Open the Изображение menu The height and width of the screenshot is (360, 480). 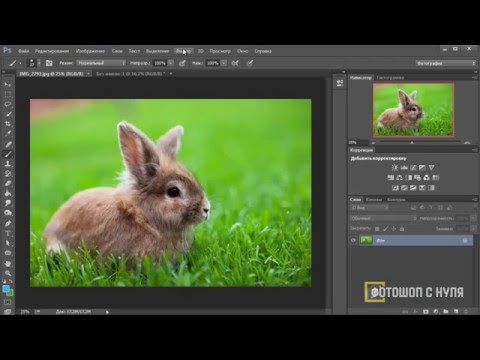(x=90, y=51)
